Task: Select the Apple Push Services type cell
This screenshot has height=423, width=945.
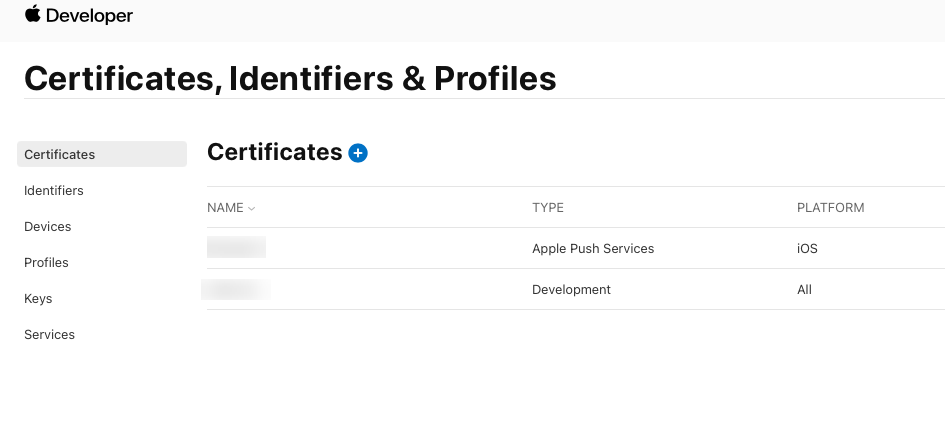Action: [593, 248]
